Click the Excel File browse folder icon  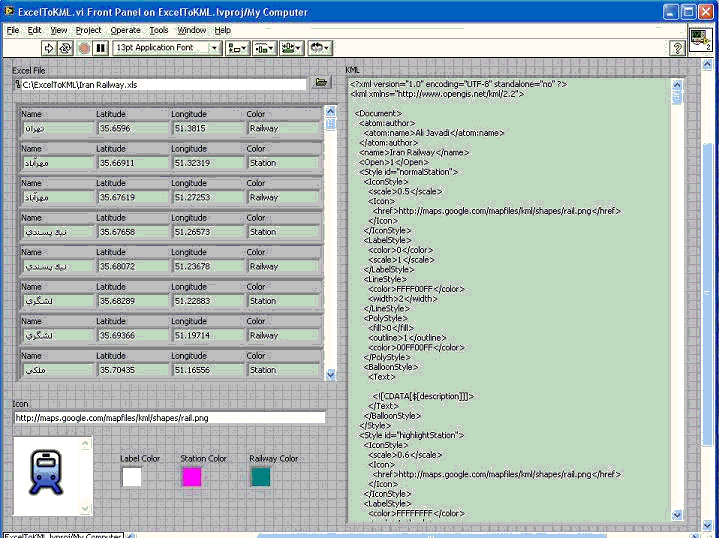tap(321, 84)
